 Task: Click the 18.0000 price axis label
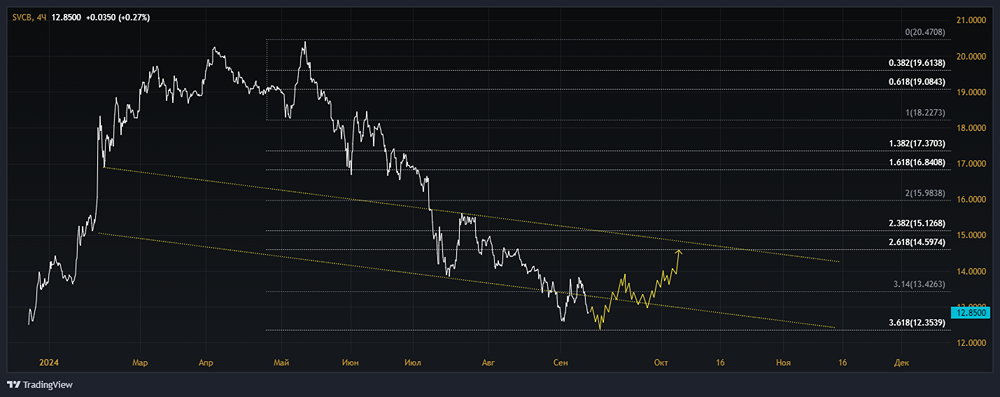coord(972,128)
